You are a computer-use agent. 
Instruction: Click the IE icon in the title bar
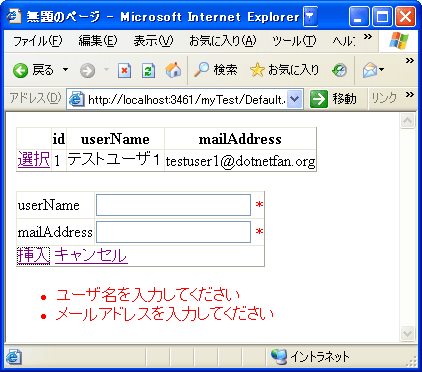coord(14,16)
